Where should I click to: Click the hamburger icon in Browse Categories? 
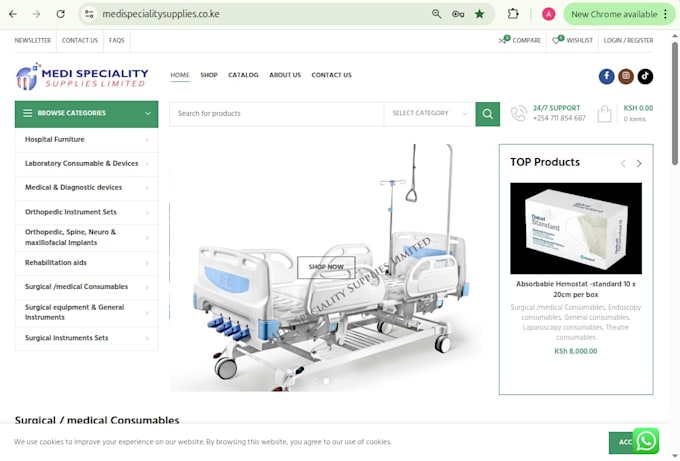27,113
